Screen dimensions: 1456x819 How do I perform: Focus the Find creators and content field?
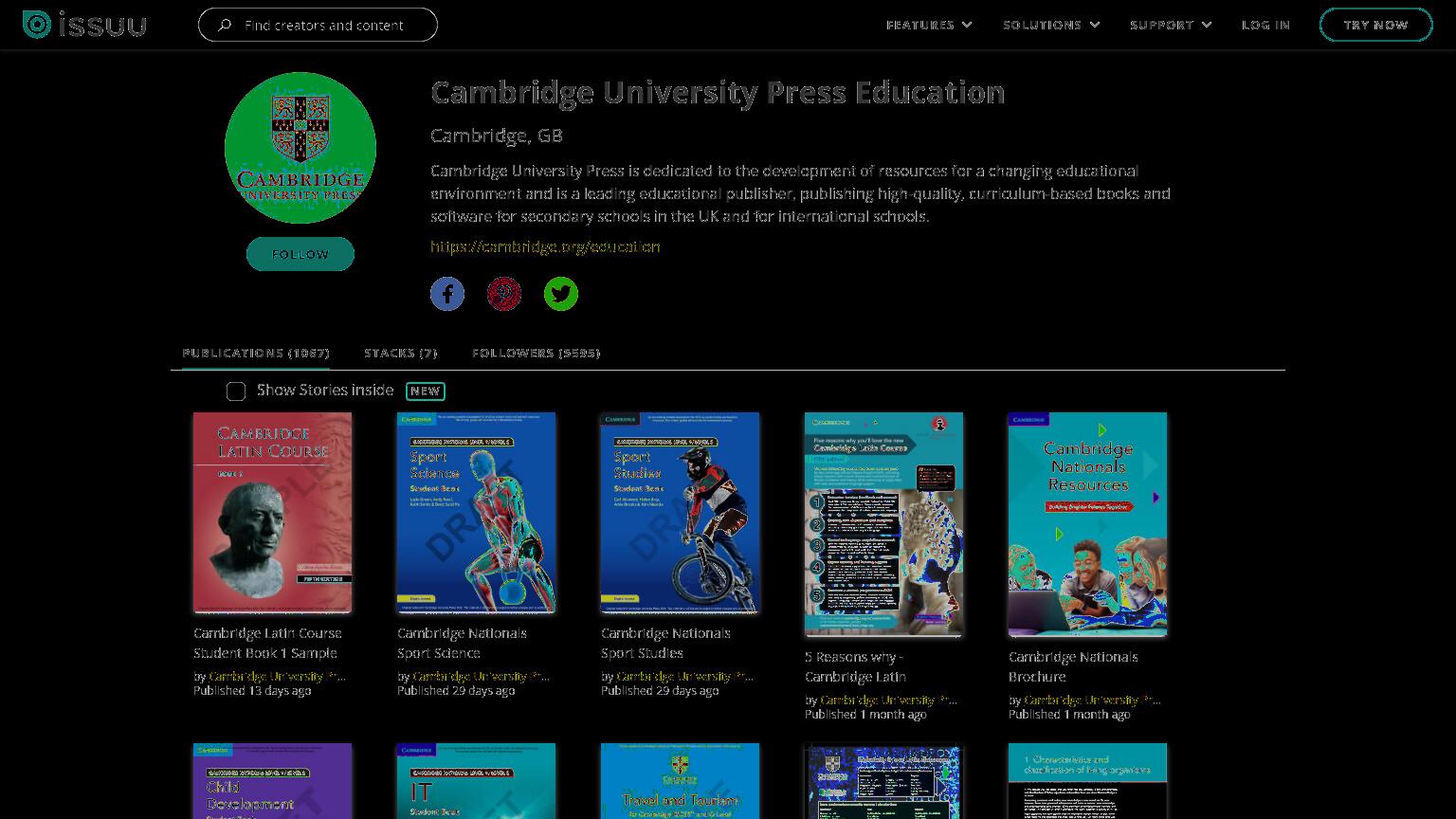click(318, 25)
